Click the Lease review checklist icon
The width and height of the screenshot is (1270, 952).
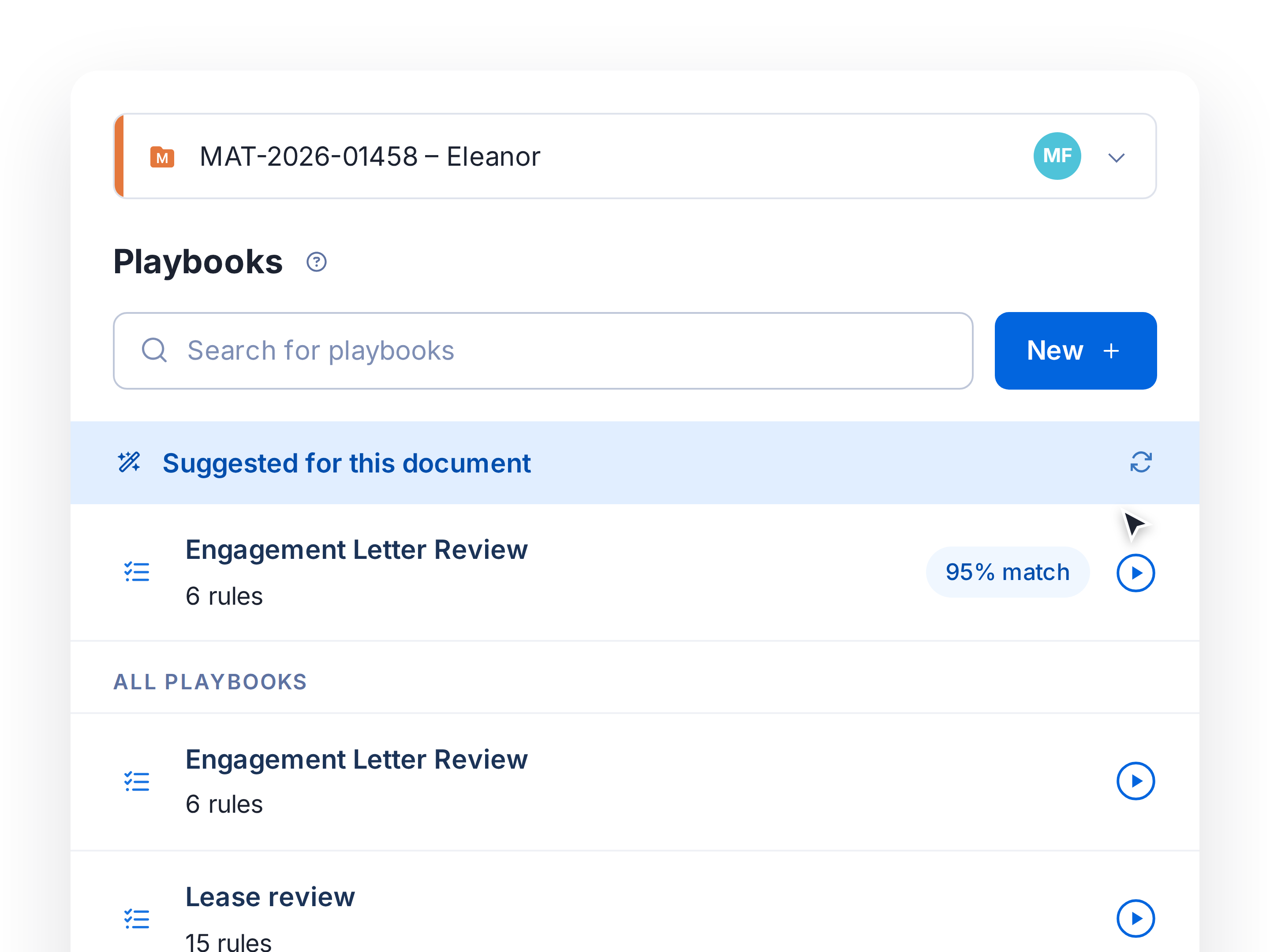pos(137,919)
